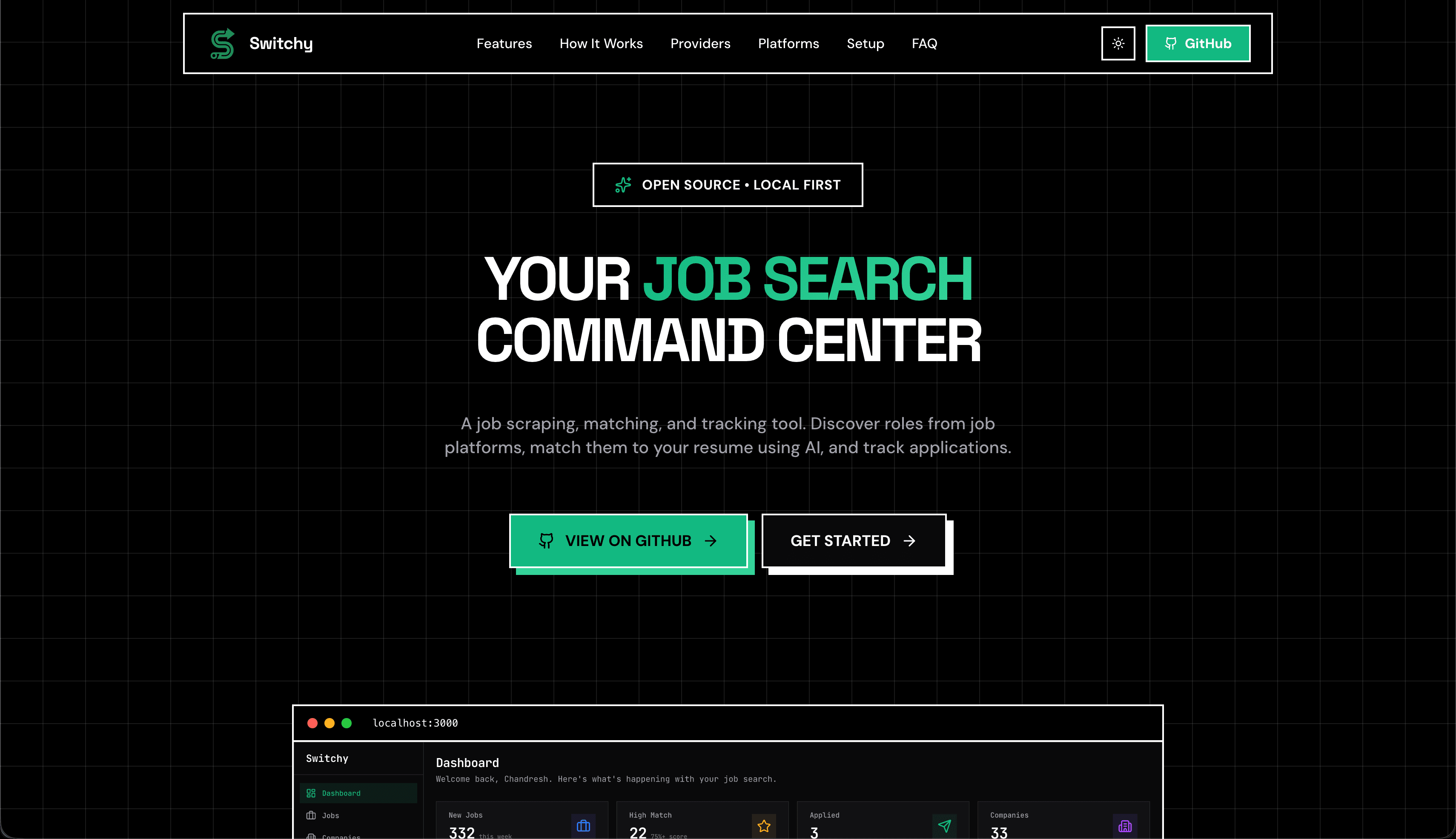Click the paper plane icon on Applied card
1456x839 pixels.
pos(945,826)
